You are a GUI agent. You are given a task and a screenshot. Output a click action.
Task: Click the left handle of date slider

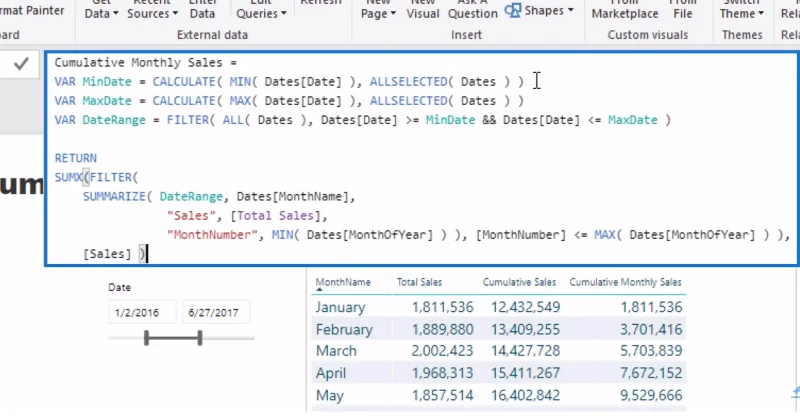[146, 337]
